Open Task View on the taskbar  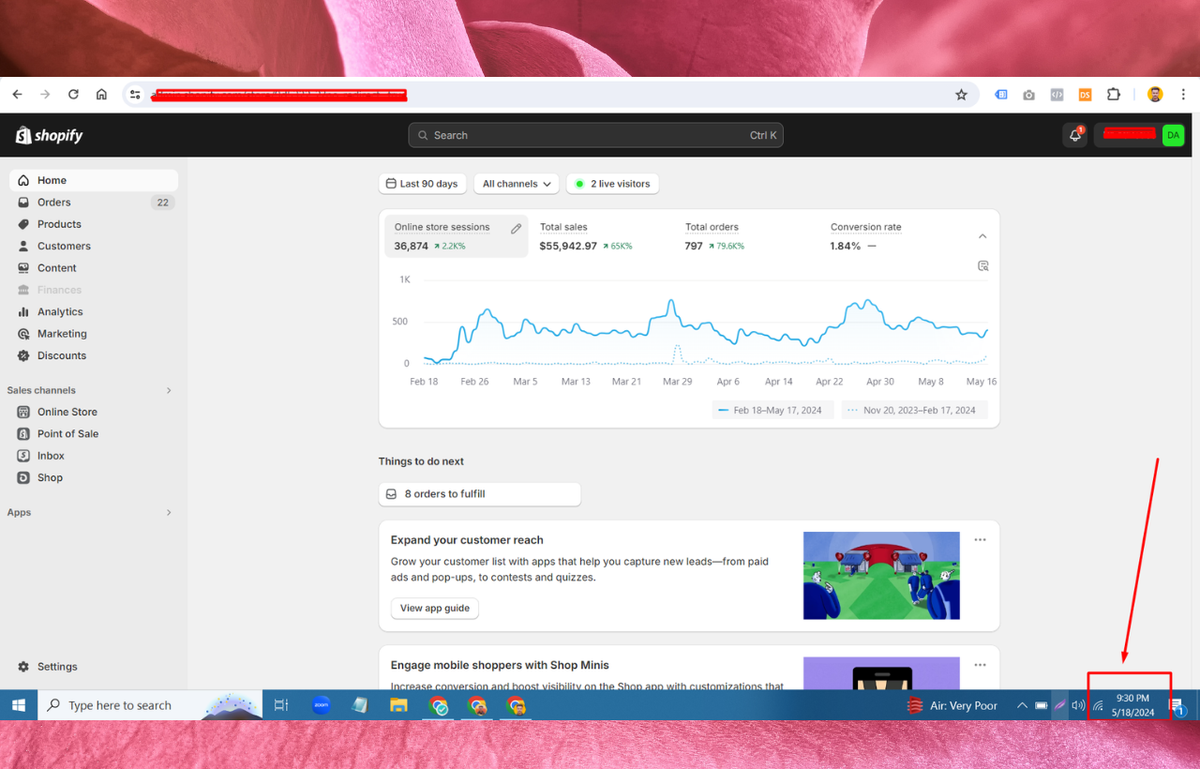pos(281,705)
